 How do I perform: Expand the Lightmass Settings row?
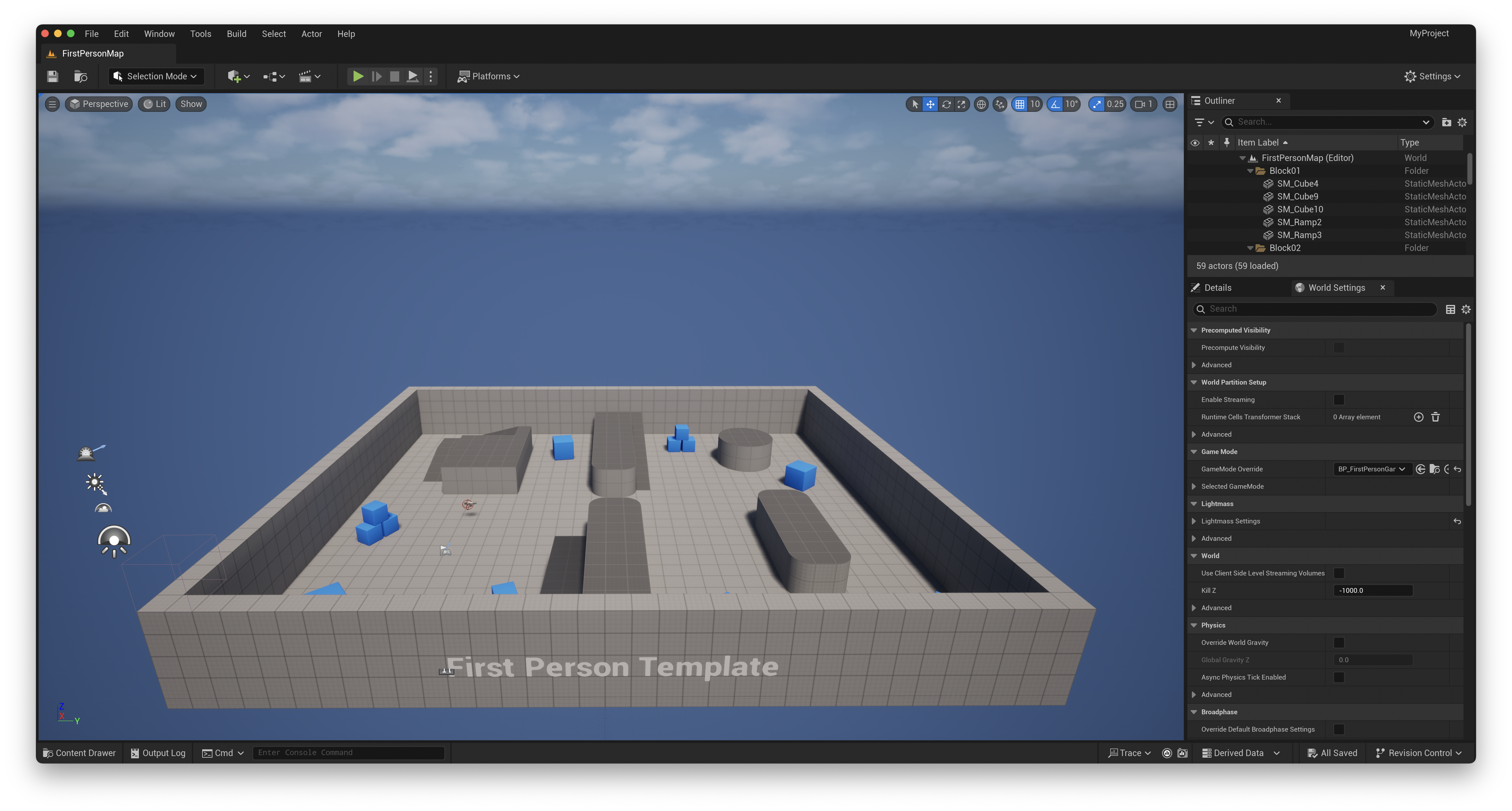click(x=1194, y=521)
